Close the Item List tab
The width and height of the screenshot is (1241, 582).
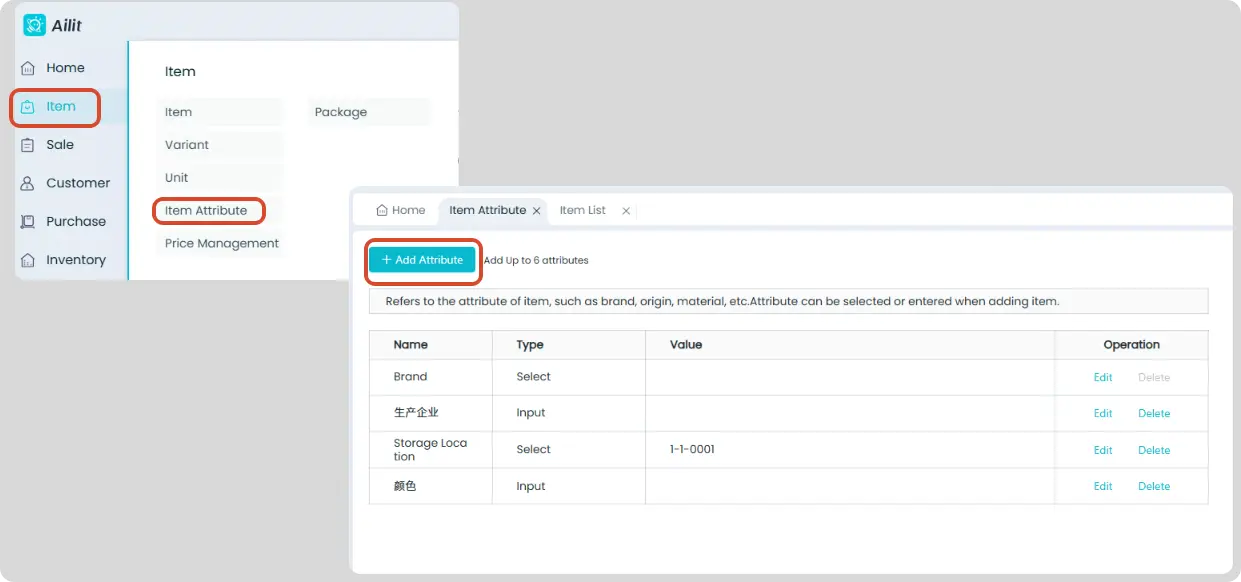(x=626, y=211)
